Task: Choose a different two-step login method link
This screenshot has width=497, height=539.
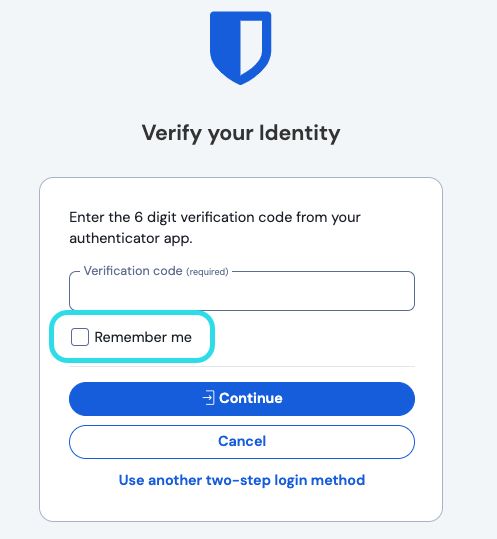Action: pos(242,480)
